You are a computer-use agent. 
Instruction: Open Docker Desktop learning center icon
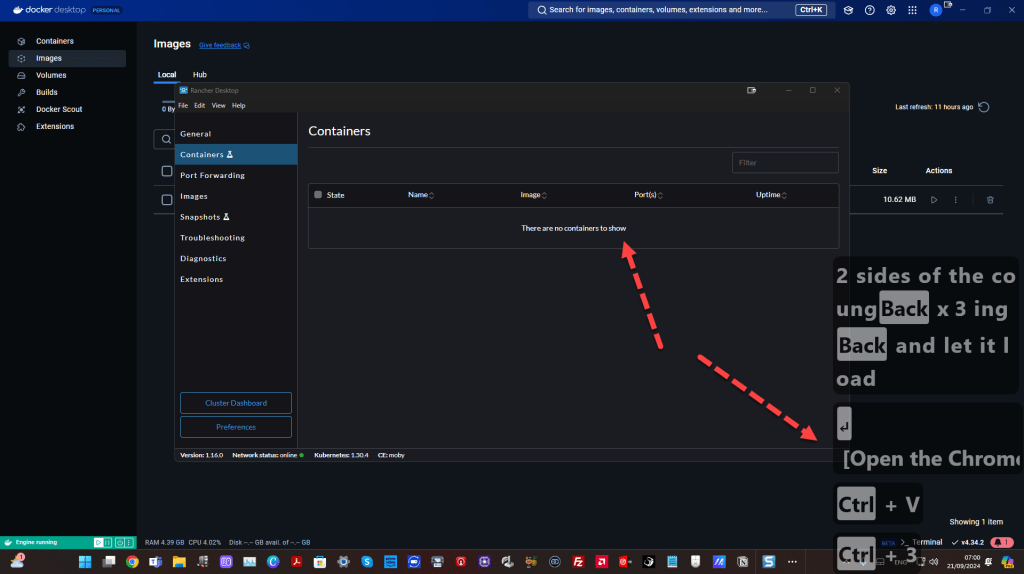[848, 10]
